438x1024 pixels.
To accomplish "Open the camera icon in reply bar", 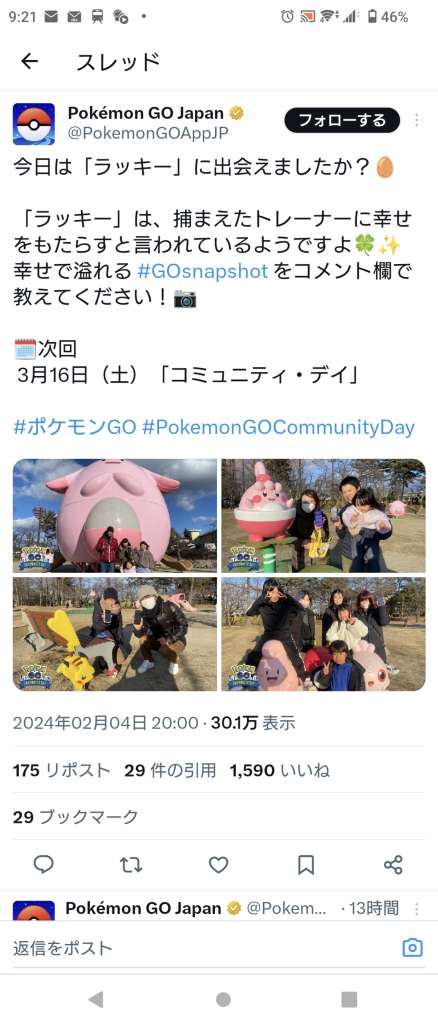I will pos(413,948).
